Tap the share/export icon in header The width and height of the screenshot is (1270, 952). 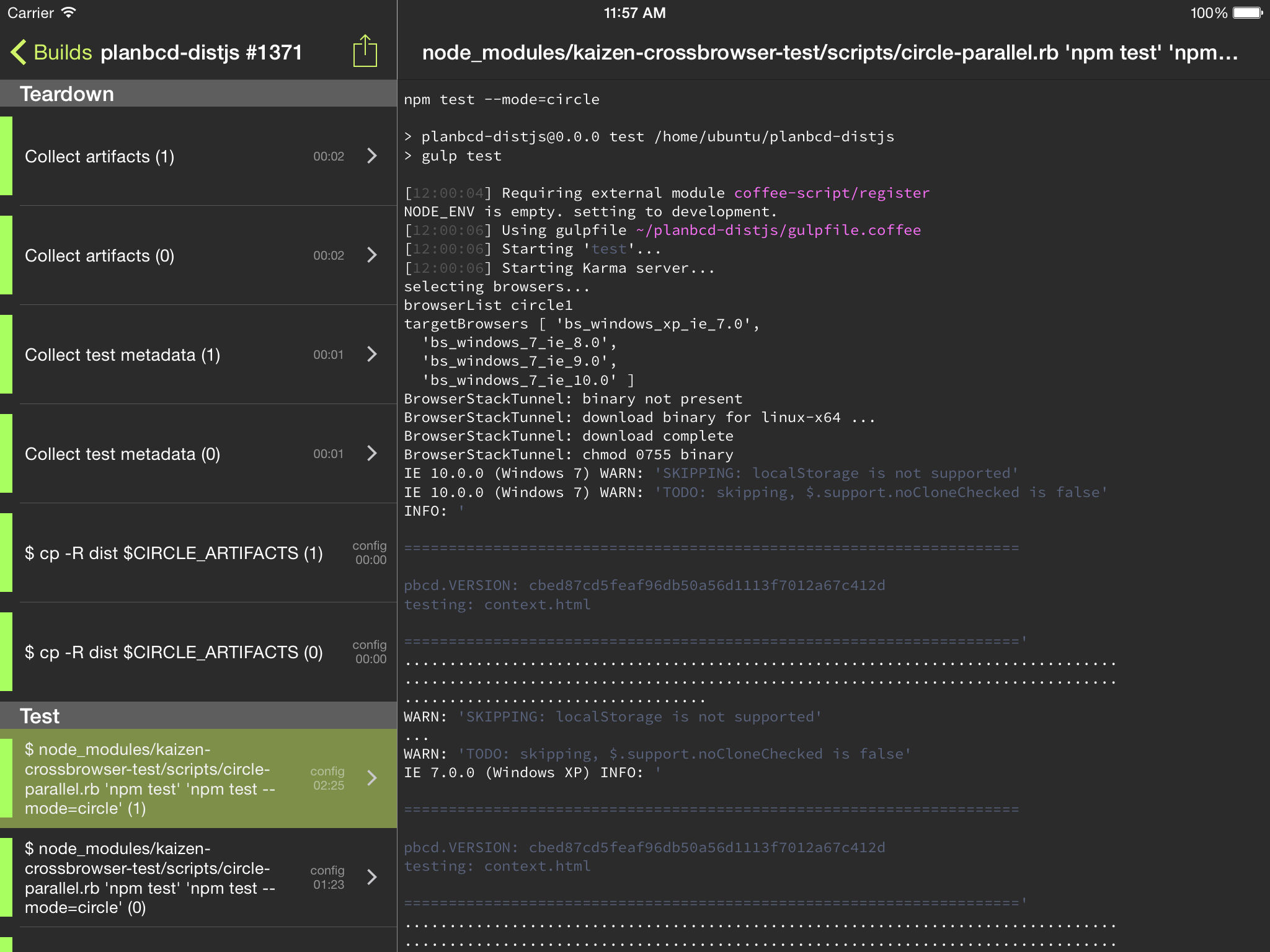[x=365, y=51]
